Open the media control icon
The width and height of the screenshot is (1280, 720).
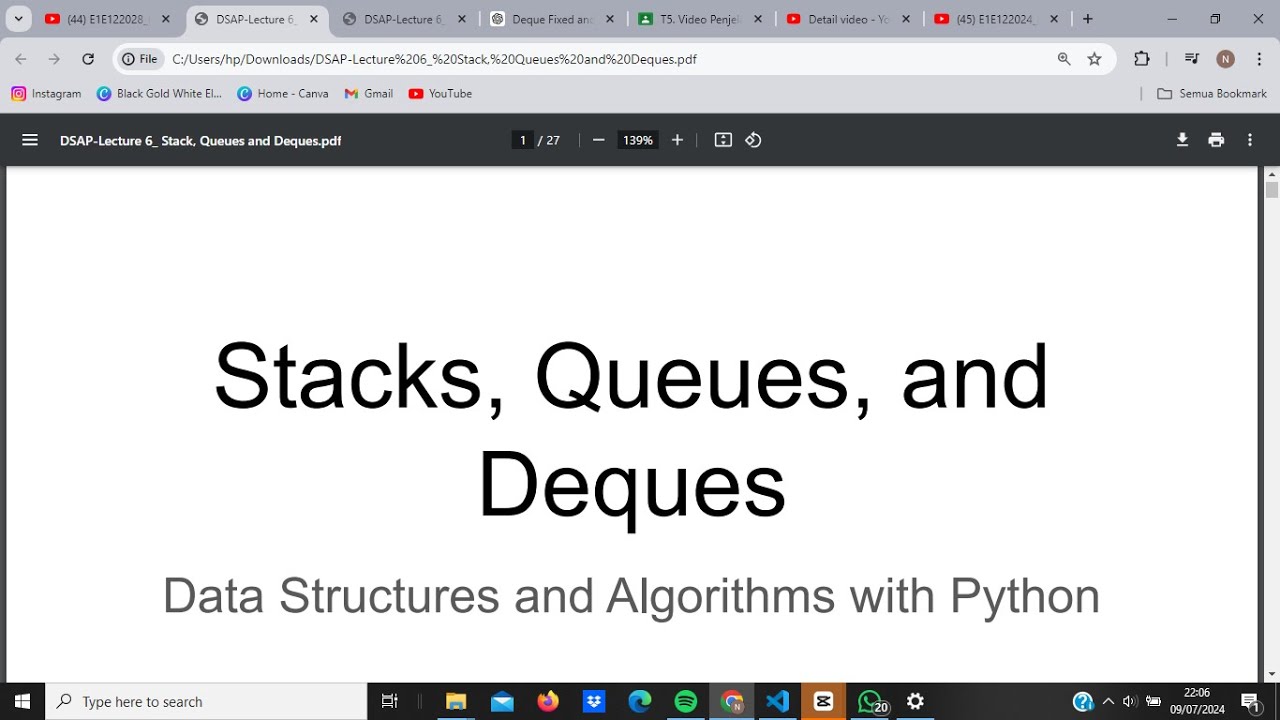pyautogui.click(x=1191, y=59)
